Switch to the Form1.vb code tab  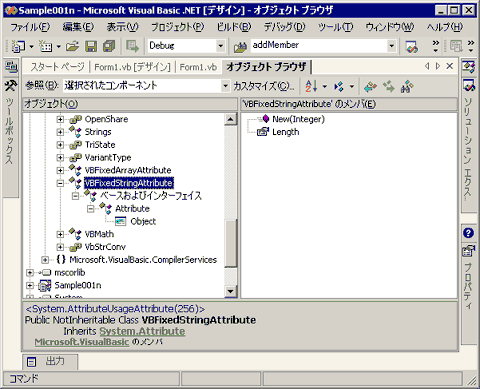(198, 67)
